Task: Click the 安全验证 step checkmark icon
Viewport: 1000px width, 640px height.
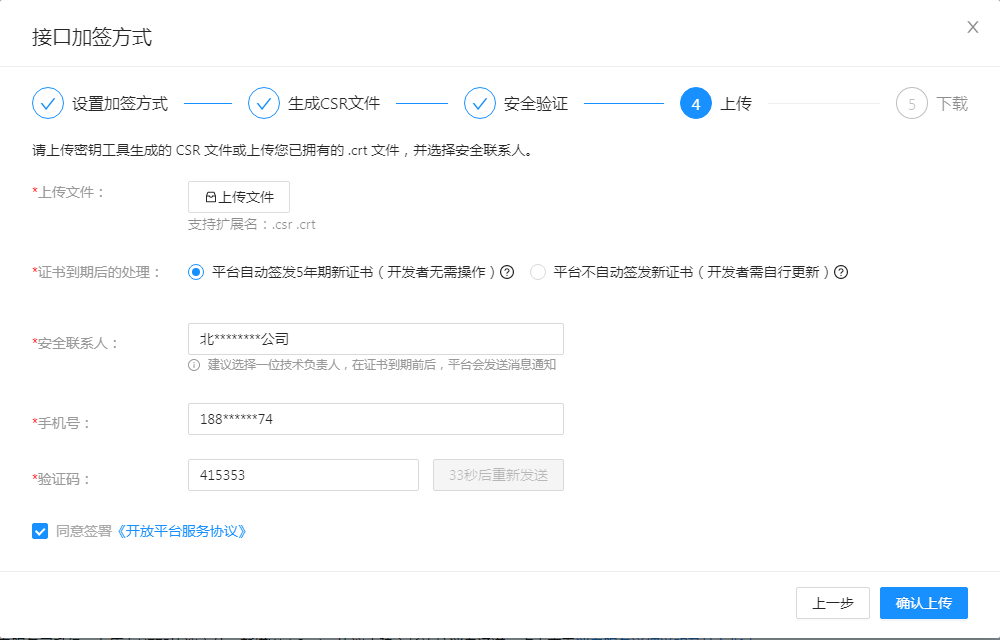Action: (x=480, y=103)
